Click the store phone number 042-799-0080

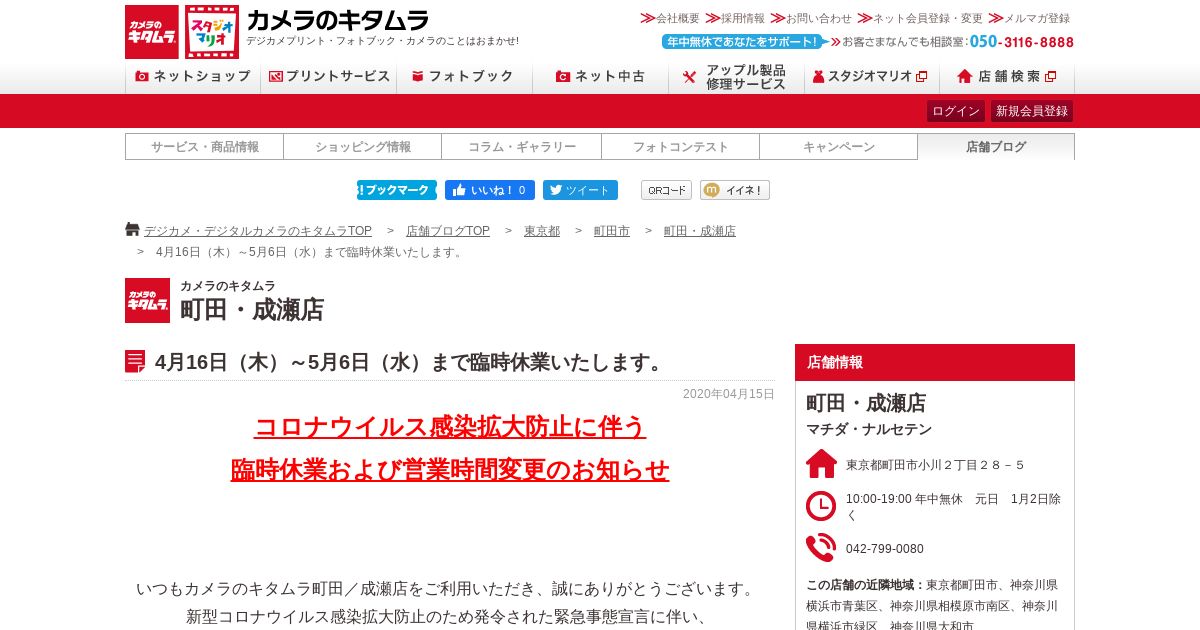885,549
